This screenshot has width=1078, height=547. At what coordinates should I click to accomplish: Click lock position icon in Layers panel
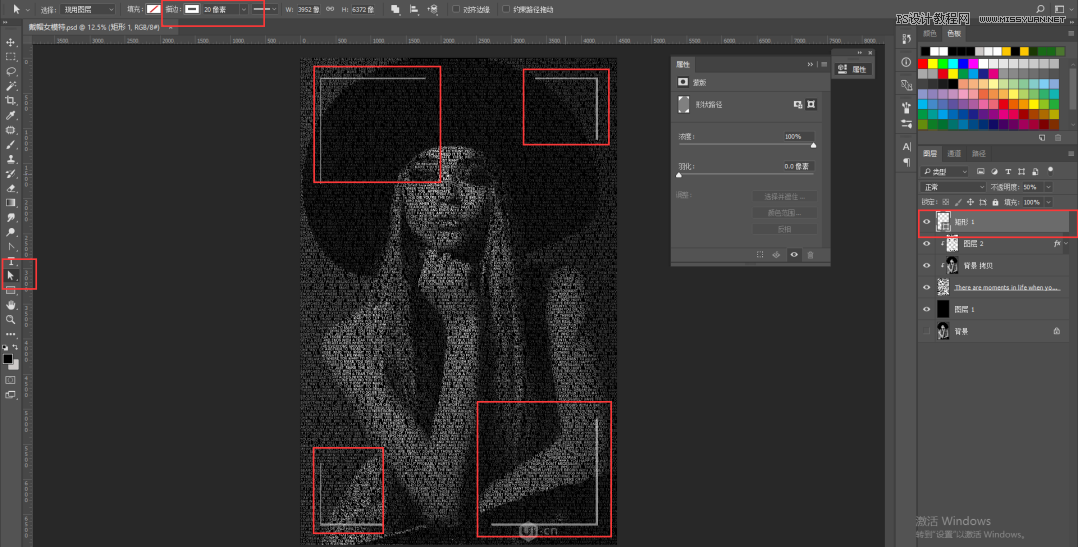[970, 202]
